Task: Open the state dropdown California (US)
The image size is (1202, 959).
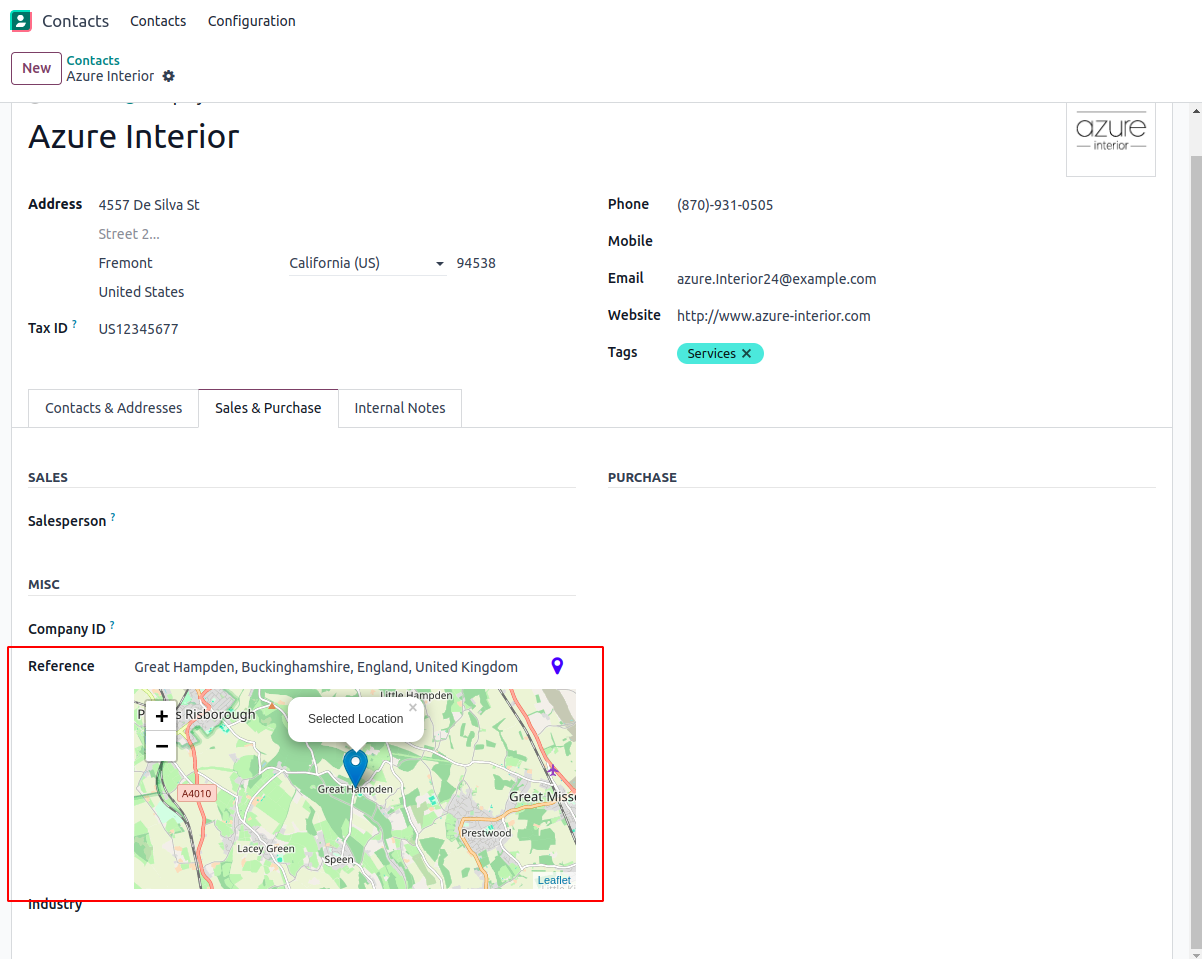Action: click(x=367, y=263)
